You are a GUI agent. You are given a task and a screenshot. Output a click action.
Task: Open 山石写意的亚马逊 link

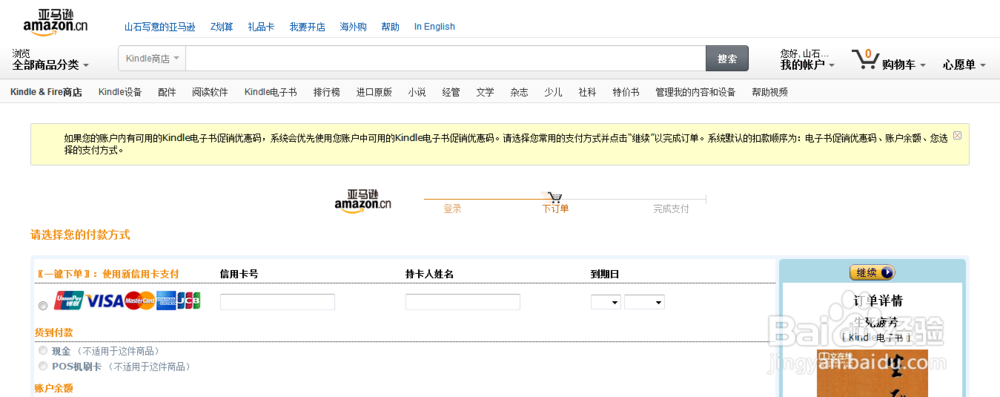[159, 27]
